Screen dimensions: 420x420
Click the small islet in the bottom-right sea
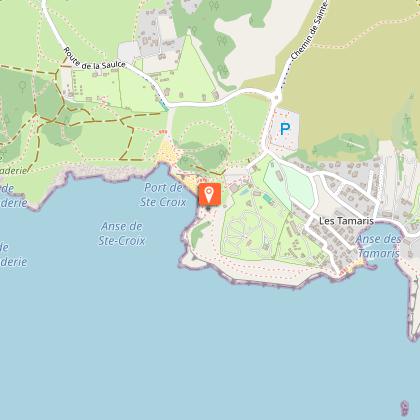click(x=404, y=408)
